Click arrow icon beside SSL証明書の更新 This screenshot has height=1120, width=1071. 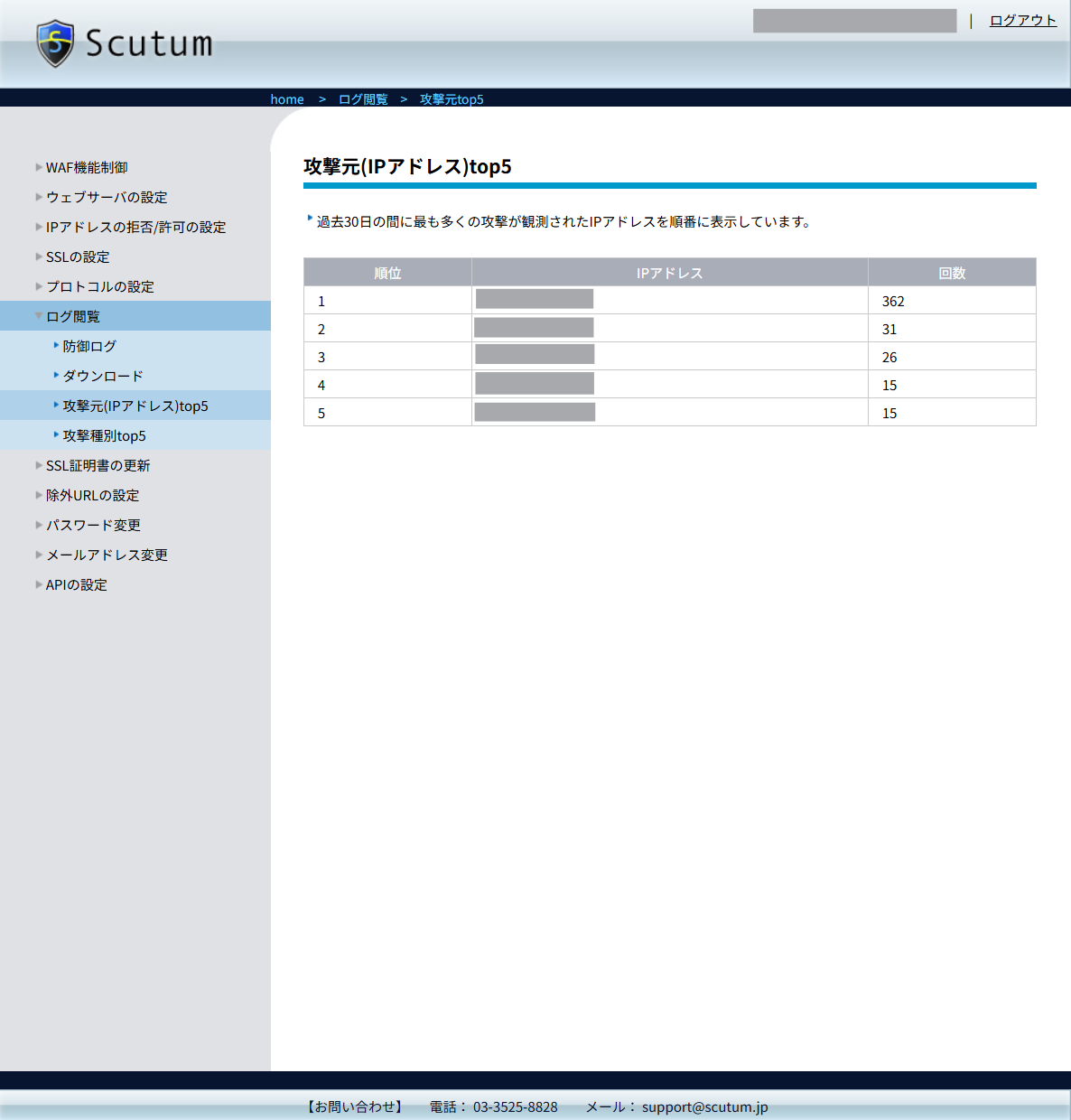click(39, 465)
